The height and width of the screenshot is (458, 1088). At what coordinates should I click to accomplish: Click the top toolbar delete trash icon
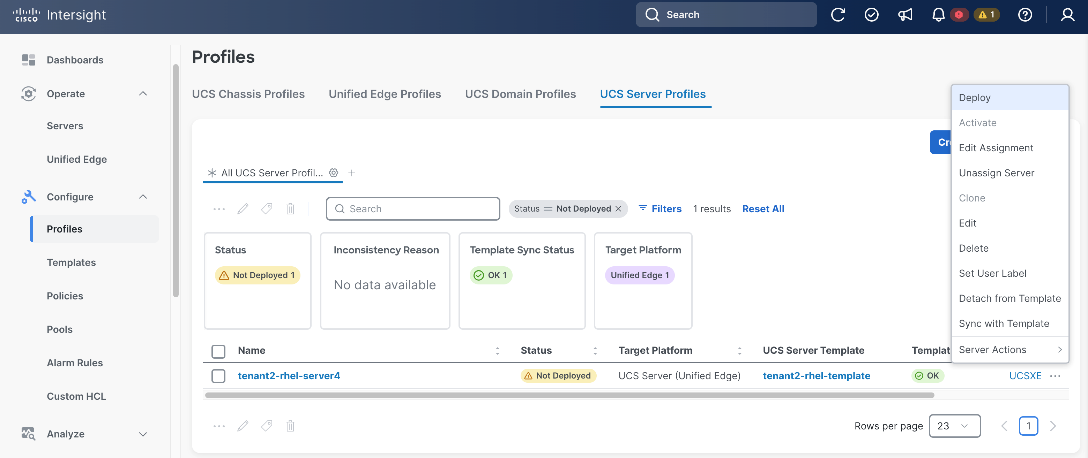pos(291,208)
